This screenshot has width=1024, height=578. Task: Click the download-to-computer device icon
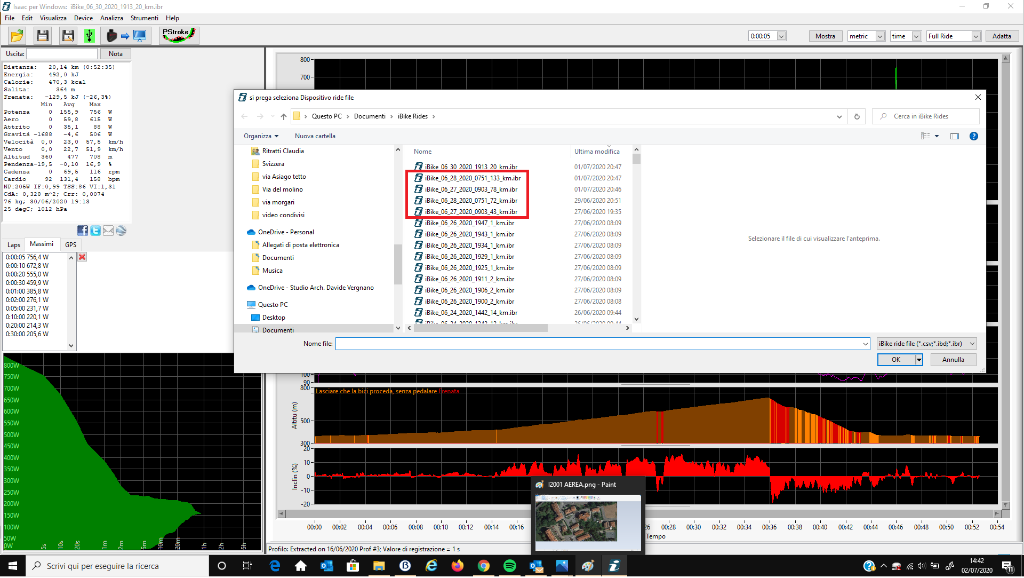126,36
